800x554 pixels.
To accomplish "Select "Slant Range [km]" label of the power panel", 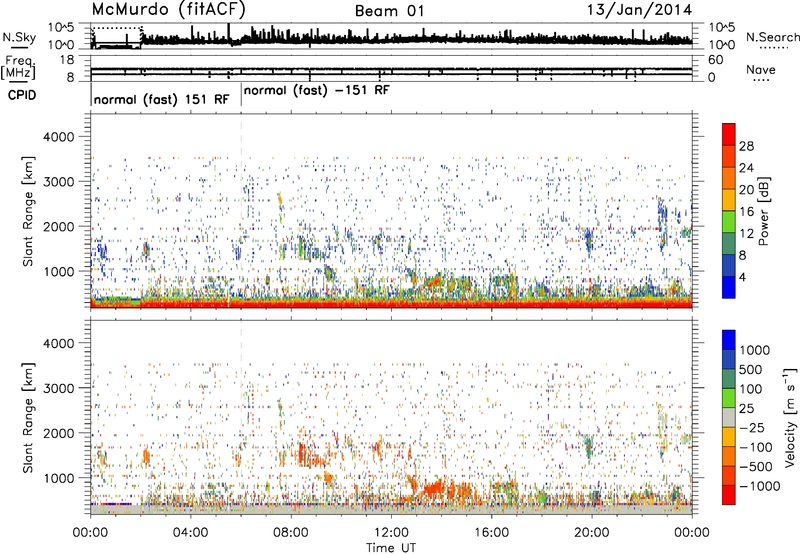I will (x=28, y=211).
